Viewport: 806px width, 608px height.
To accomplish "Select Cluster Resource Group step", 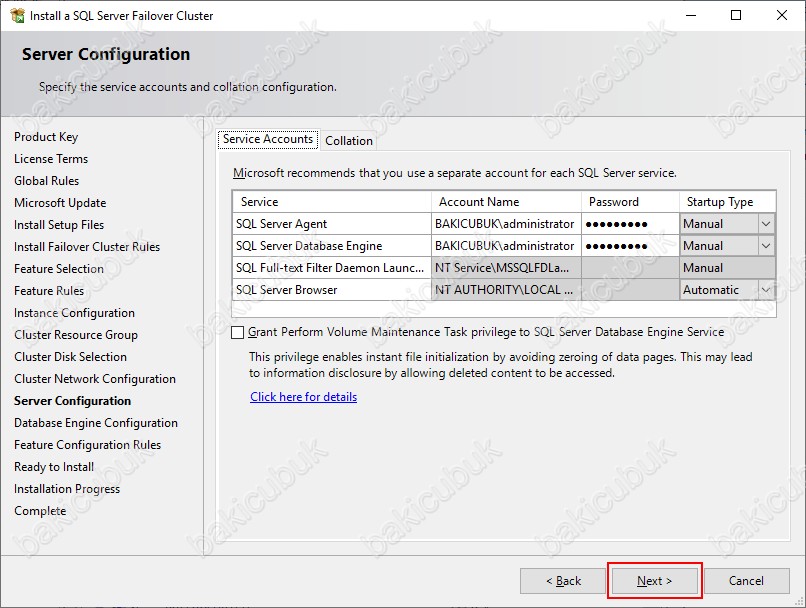I will click(x=76, y=335).
